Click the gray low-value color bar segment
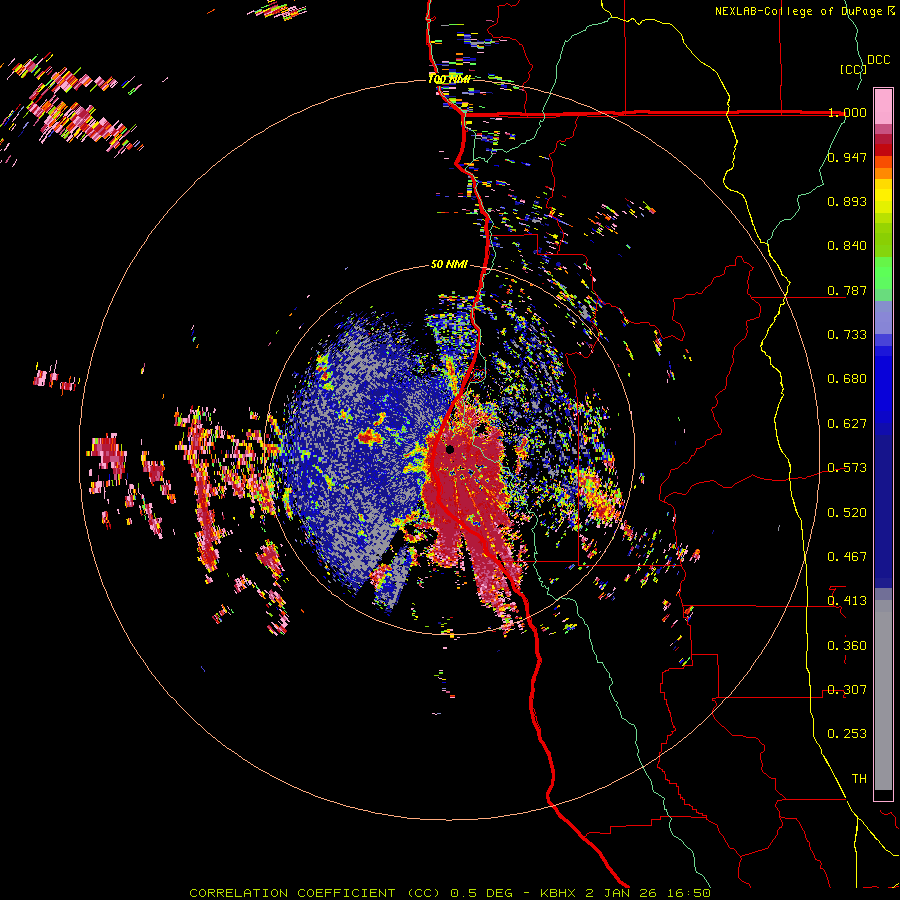 883,695
